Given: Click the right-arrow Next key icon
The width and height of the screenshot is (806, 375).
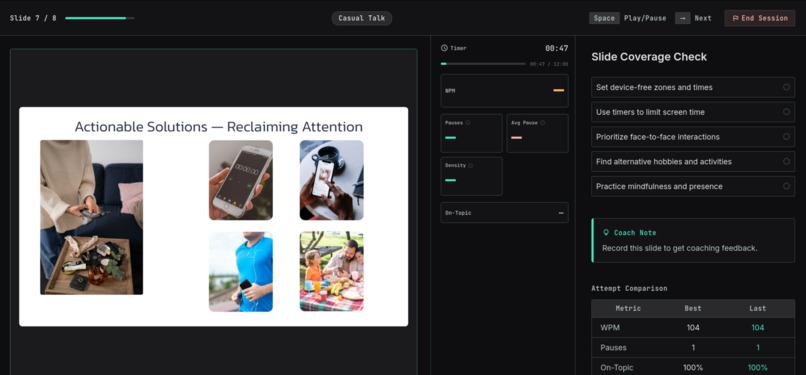Looking at the screenshot, I should point(683,18).
